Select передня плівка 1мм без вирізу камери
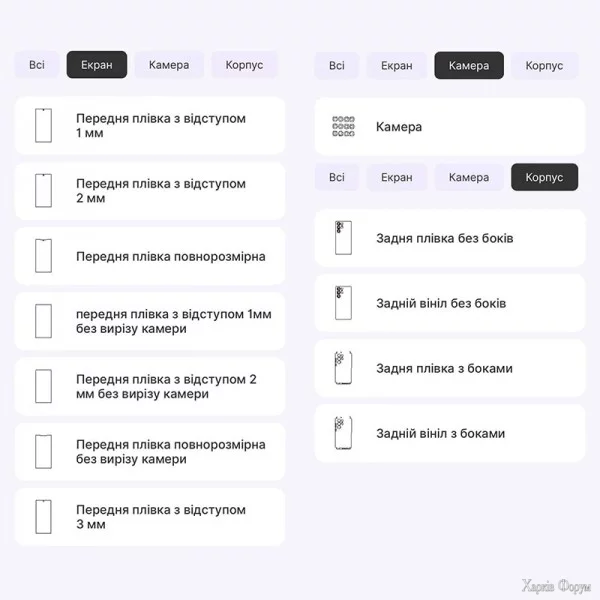600x600 pixels. pyautogui.click(x=172, y=321)
